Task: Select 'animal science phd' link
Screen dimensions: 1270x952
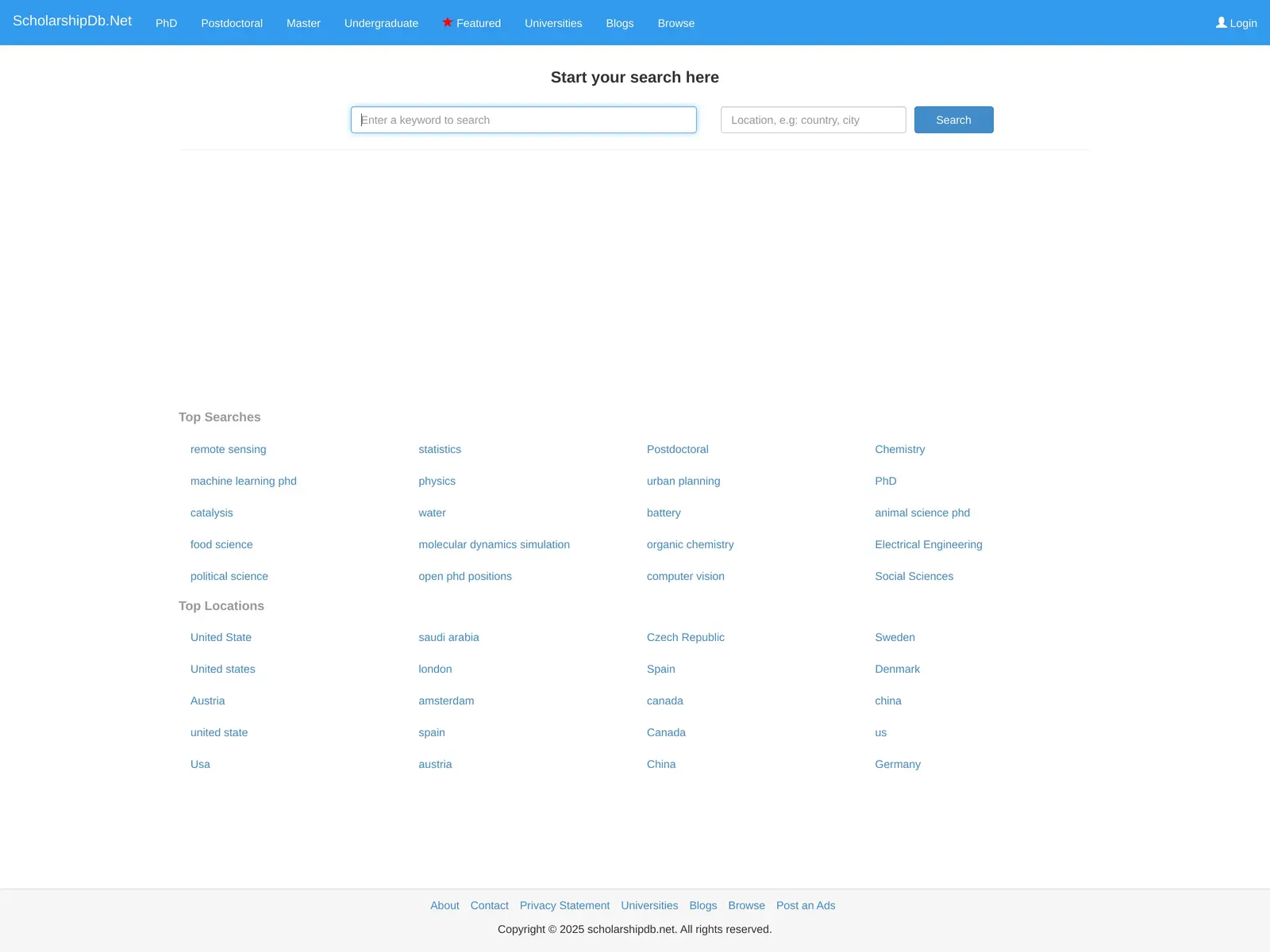Action: click(x=922, y=512)
